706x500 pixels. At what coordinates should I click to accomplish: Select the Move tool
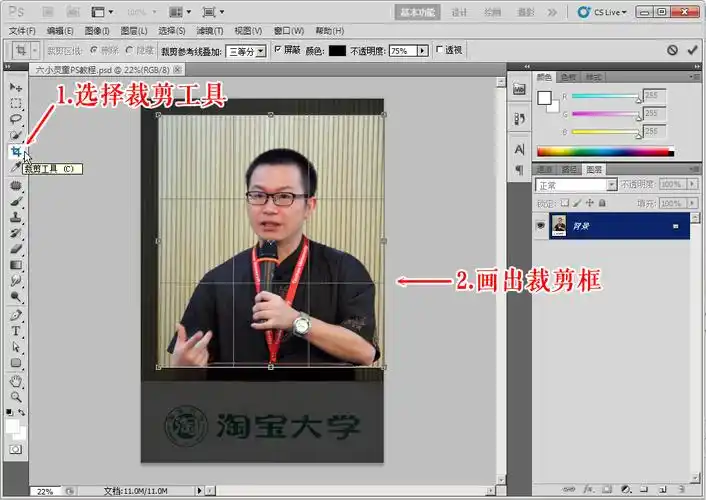coord(16,86)
